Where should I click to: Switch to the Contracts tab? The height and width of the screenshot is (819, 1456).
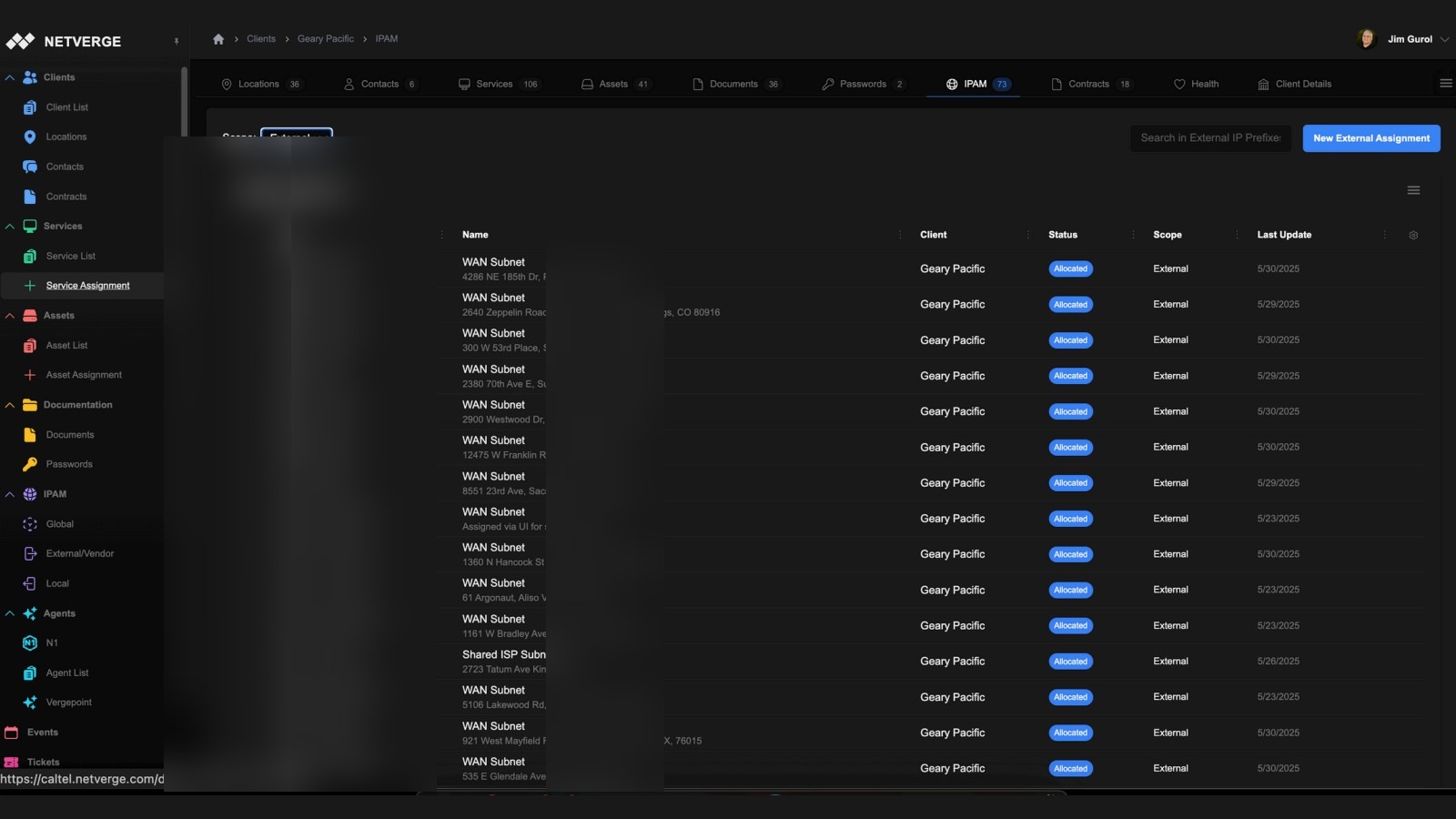coord(1088,84)
